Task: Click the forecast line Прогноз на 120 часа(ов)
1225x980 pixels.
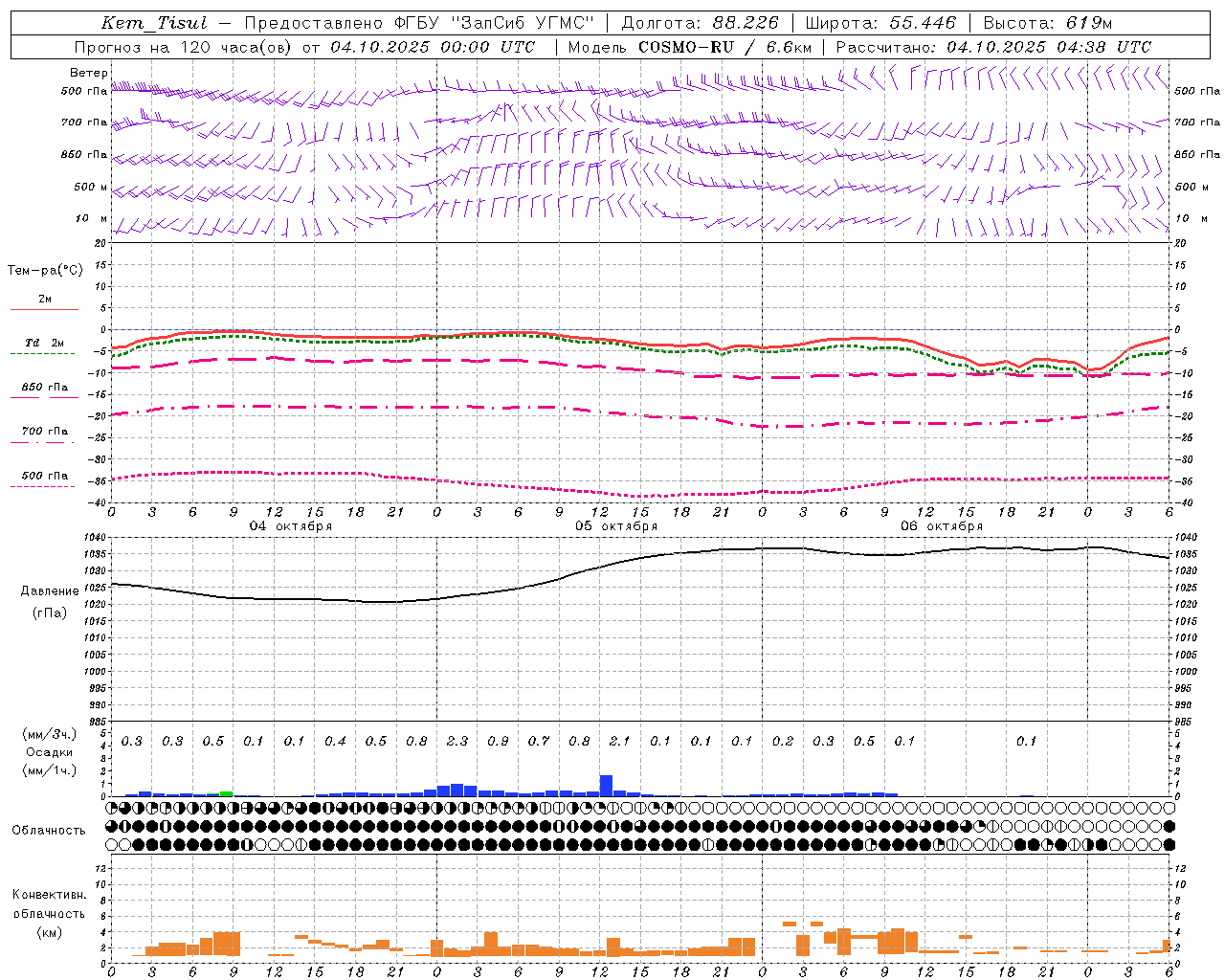Action: tap(184, 47)
